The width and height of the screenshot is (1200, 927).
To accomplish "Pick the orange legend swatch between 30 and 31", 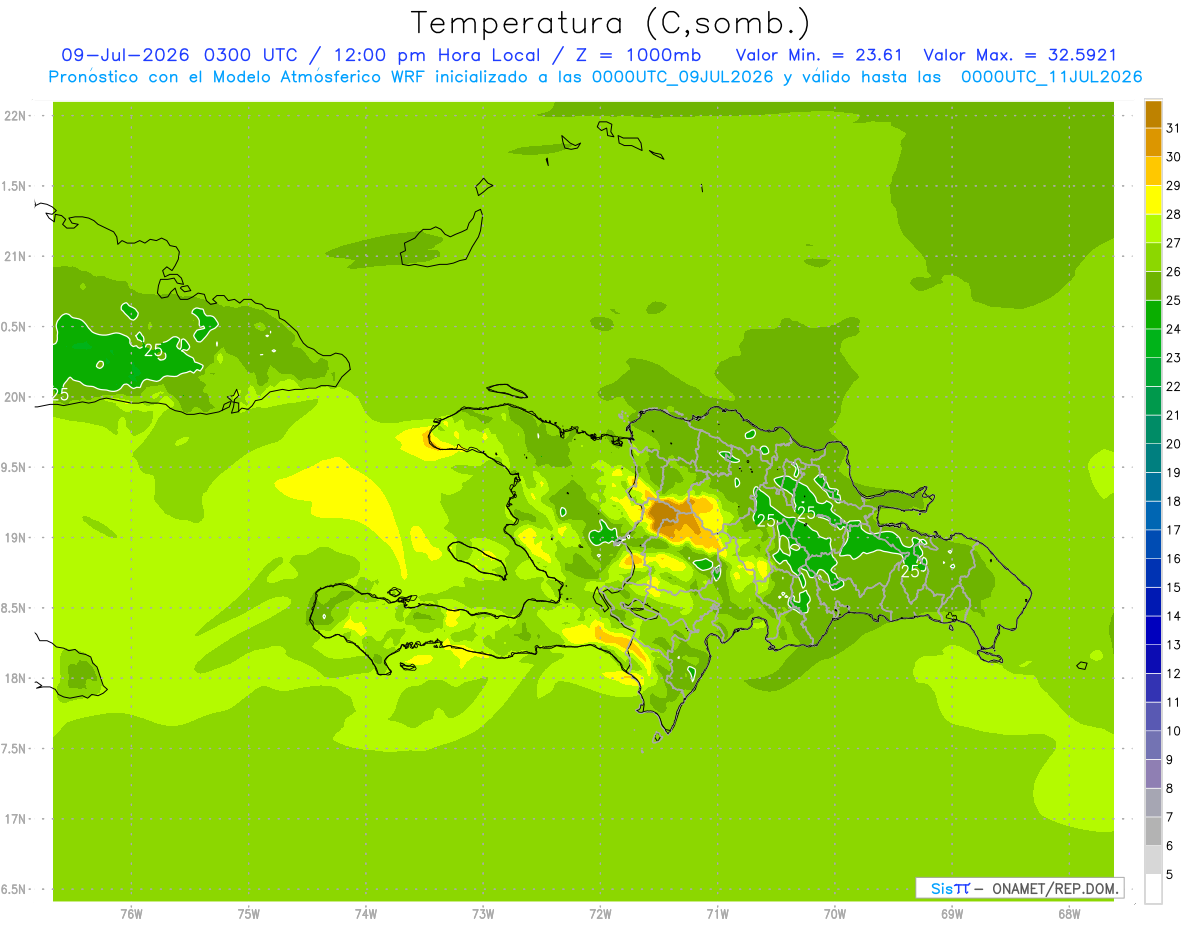I will (1153, 143).
